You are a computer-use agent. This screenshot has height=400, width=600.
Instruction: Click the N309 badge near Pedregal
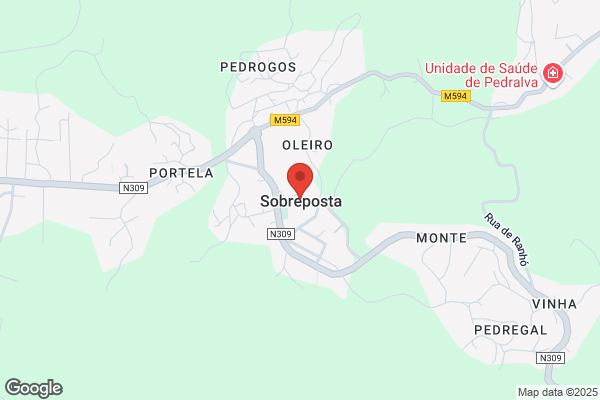[550, 358]
